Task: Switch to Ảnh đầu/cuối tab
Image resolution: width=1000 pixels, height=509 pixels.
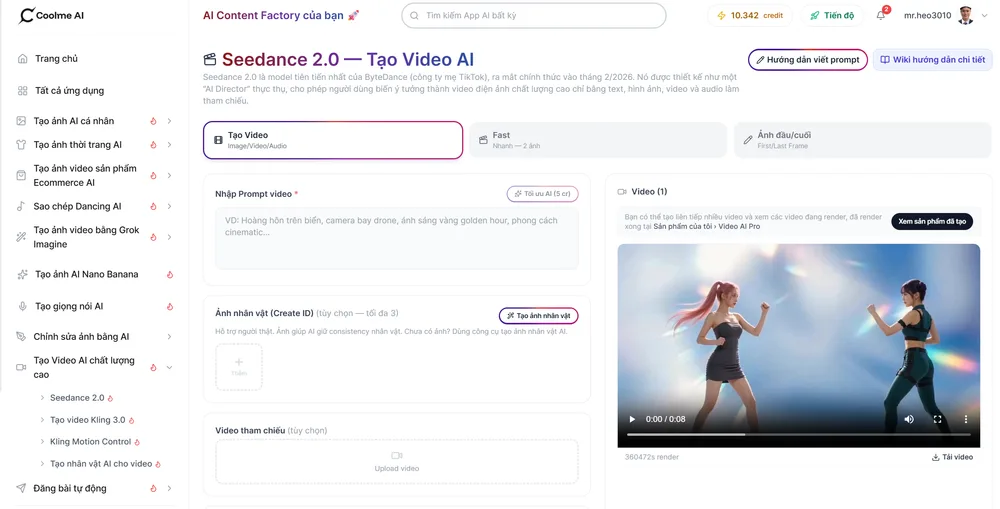Action: [x=863, y=140]
